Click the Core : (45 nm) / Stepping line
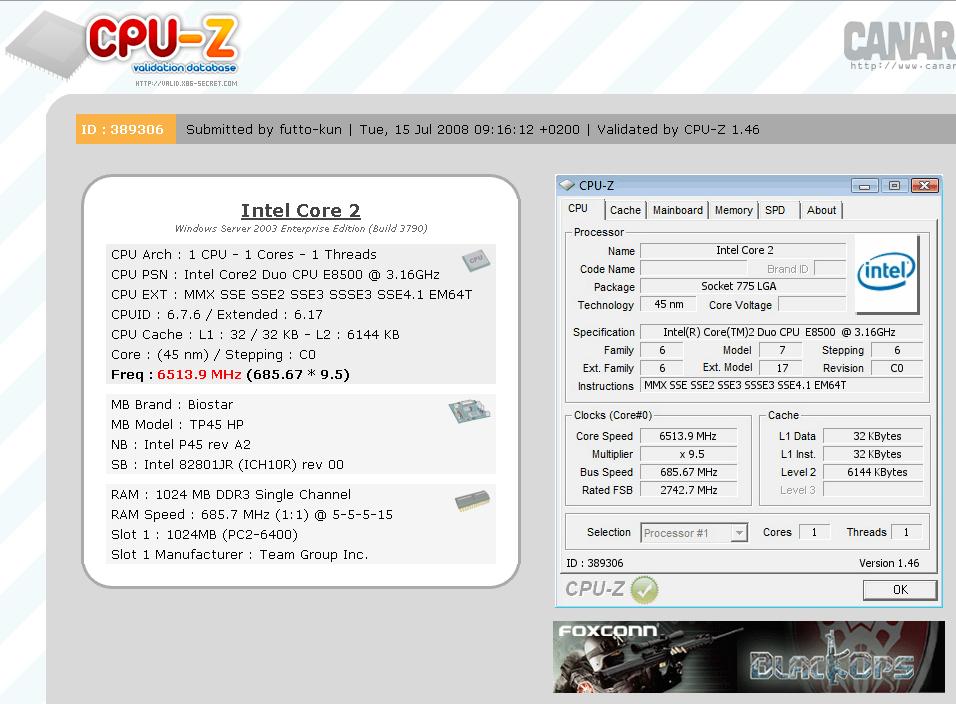This screenshot has width=956, height=704. click(213, 355)
